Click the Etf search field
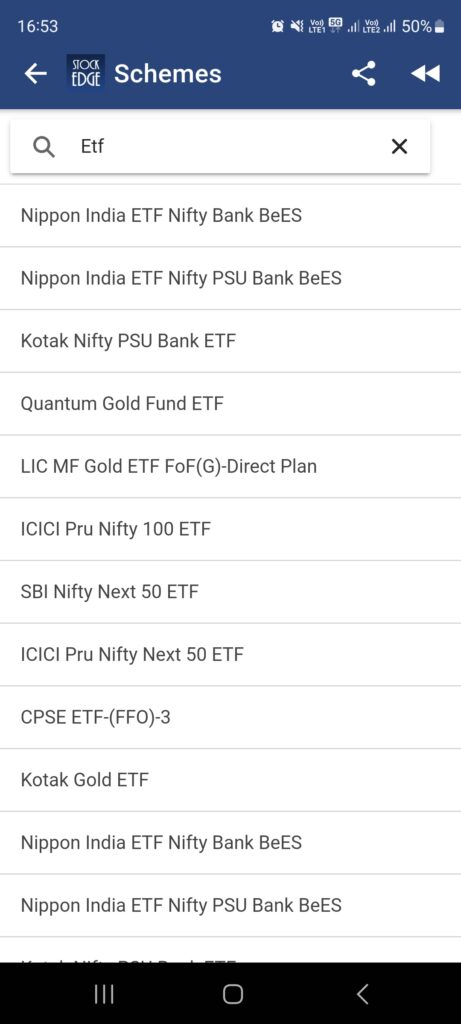Viewport: 461px width, 1024px height. (x=220, y=146)
